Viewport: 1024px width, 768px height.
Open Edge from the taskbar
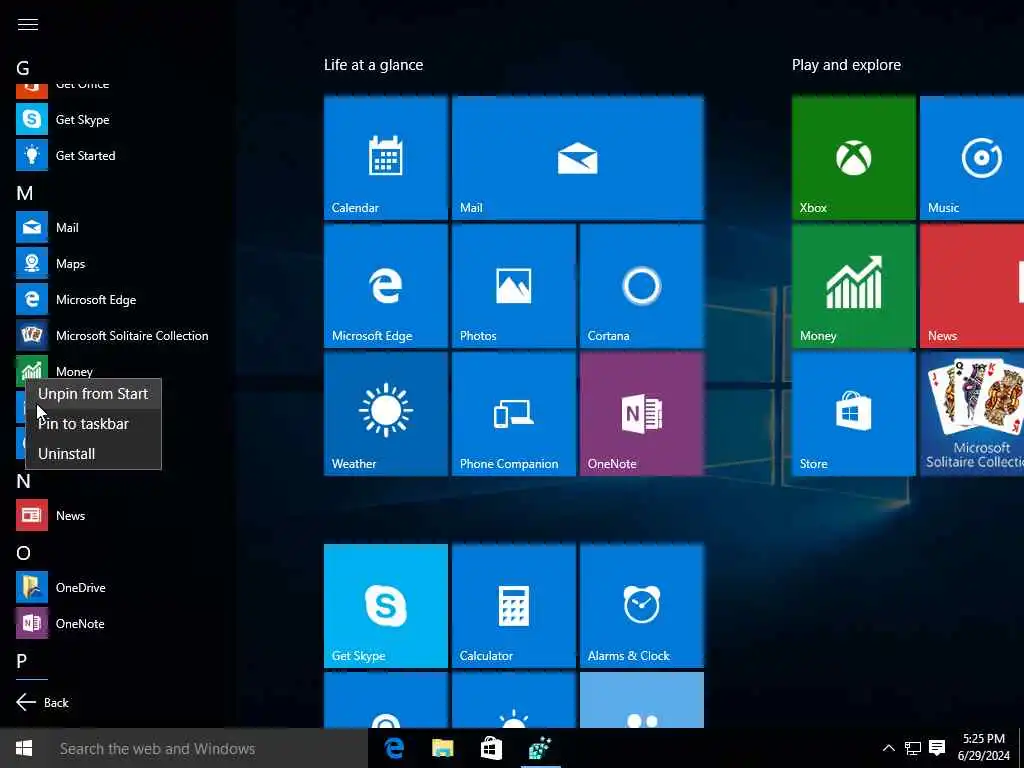point(394,748)
